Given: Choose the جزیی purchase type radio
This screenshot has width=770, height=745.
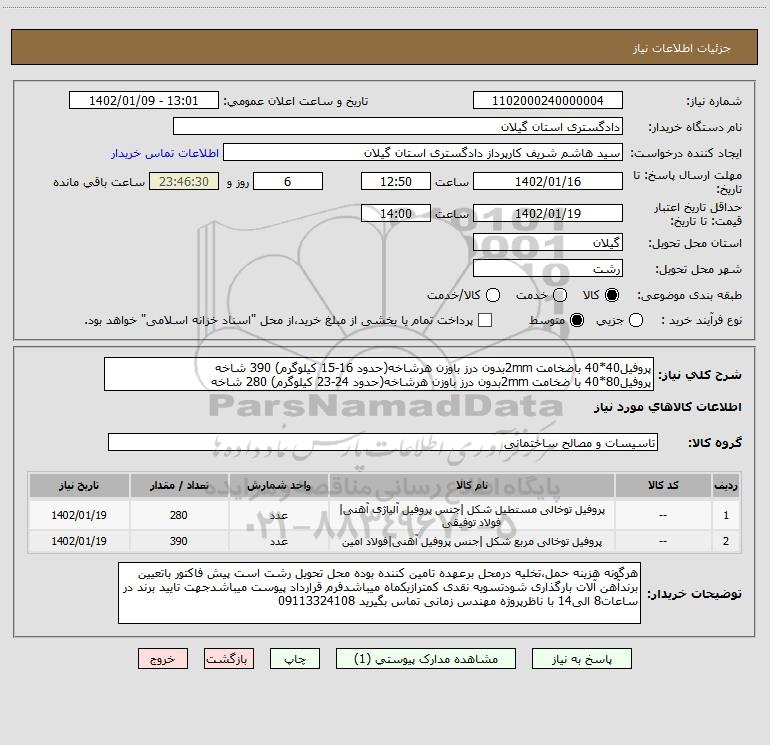Looking at the screenshot, I should pos(636,320).
